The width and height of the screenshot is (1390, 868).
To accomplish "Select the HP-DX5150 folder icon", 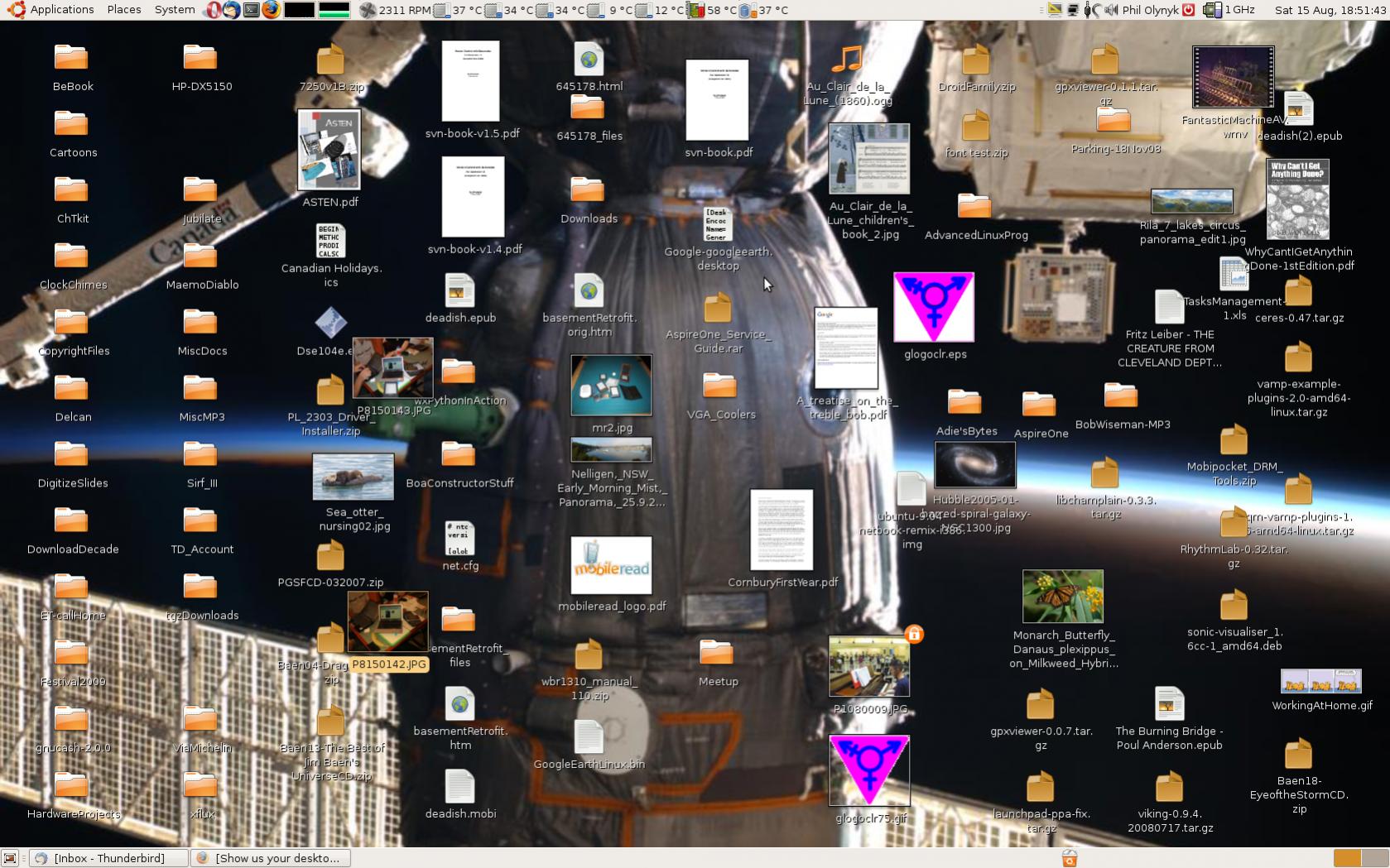I will (x=201, y=67).
